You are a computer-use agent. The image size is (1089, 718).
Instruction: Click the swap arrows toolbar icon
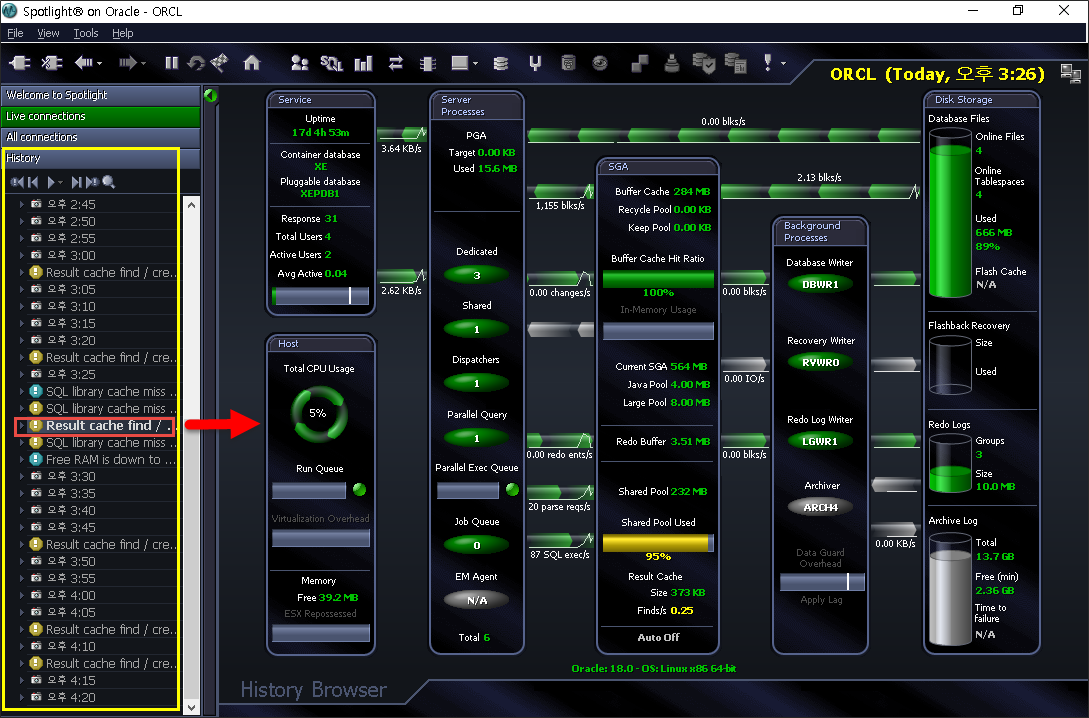coord(396,64)
